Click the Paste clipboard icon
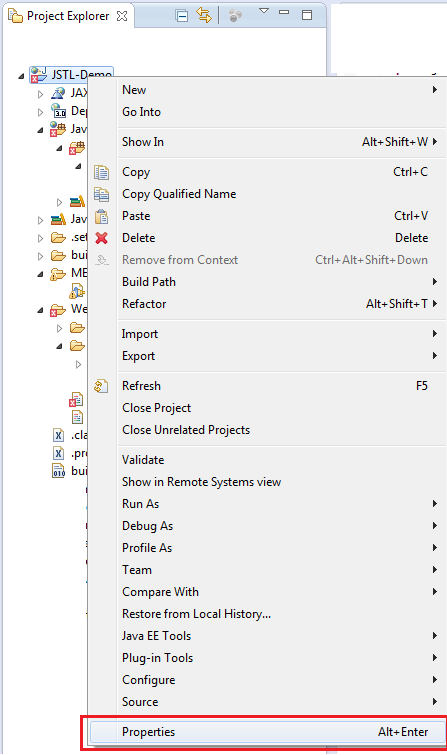Image resolution: width=447 pixels, height=755 pixels. (102, 217)
